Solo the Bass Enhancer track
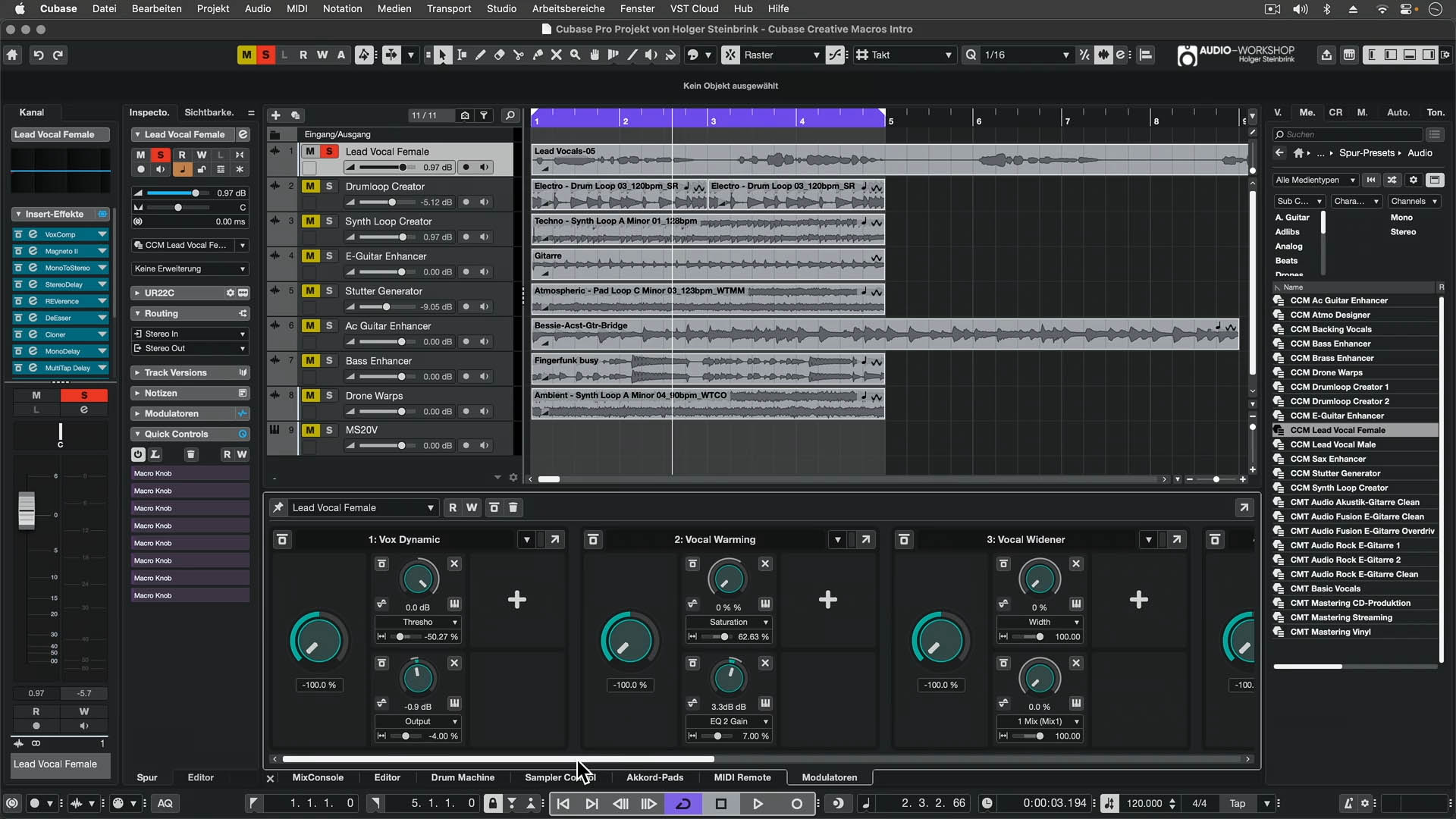The width and height of the screenshot is (1456, 819). coord(329,360)
